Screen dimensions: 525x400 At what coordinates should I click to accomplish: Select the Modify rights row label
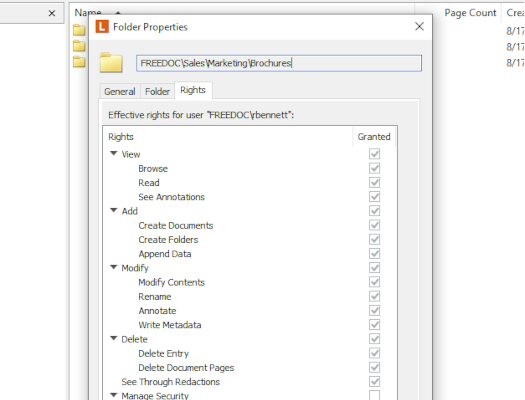[x=135, y=268]
